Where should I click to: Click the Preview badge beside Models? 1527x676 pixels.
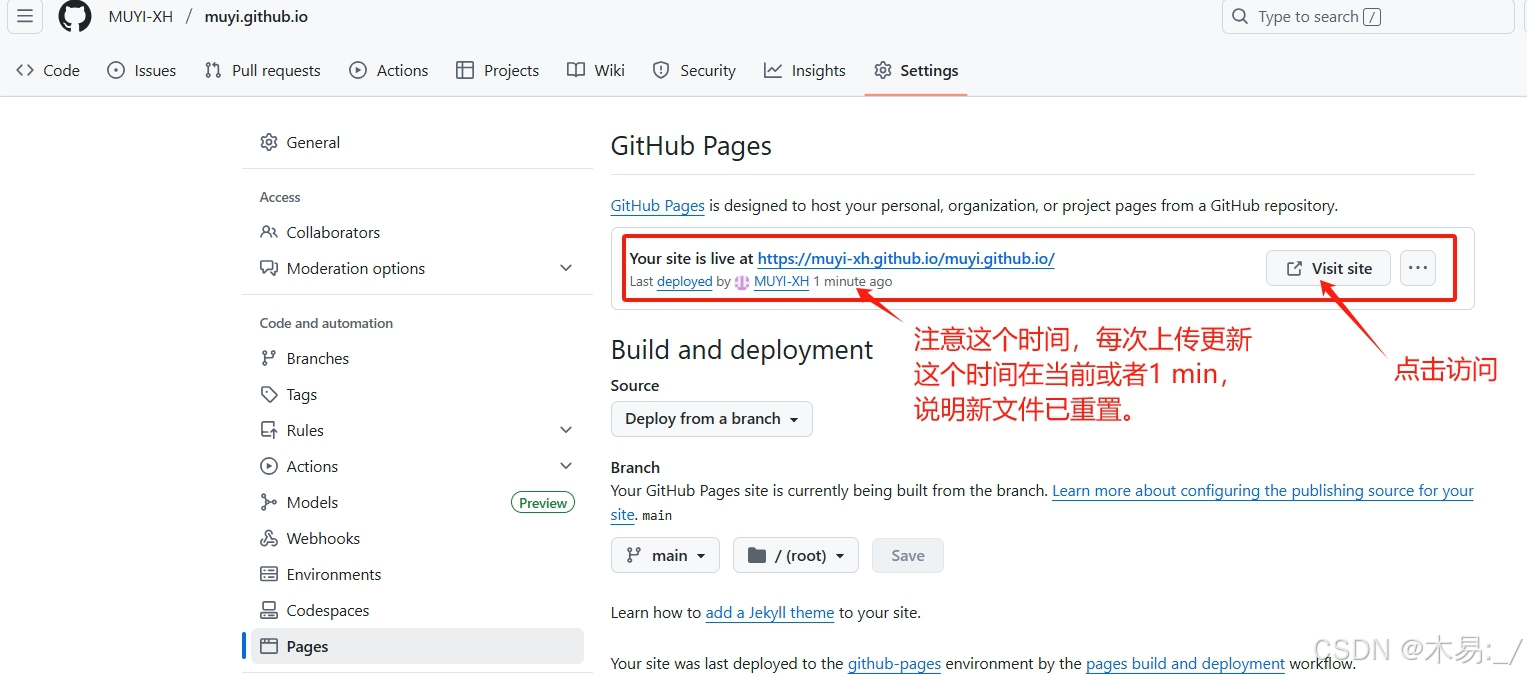543,503
